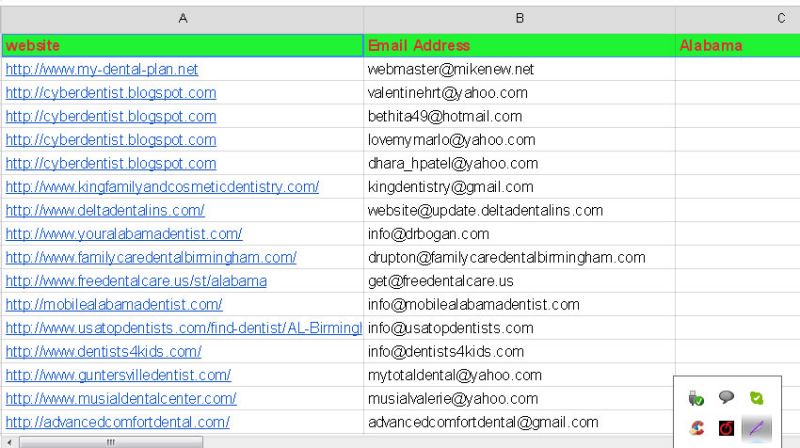Click the kingdentistry@gmail.com cell
Image resolution: width=800 pixels, height=448 pixels.
[x=519, y=187]
